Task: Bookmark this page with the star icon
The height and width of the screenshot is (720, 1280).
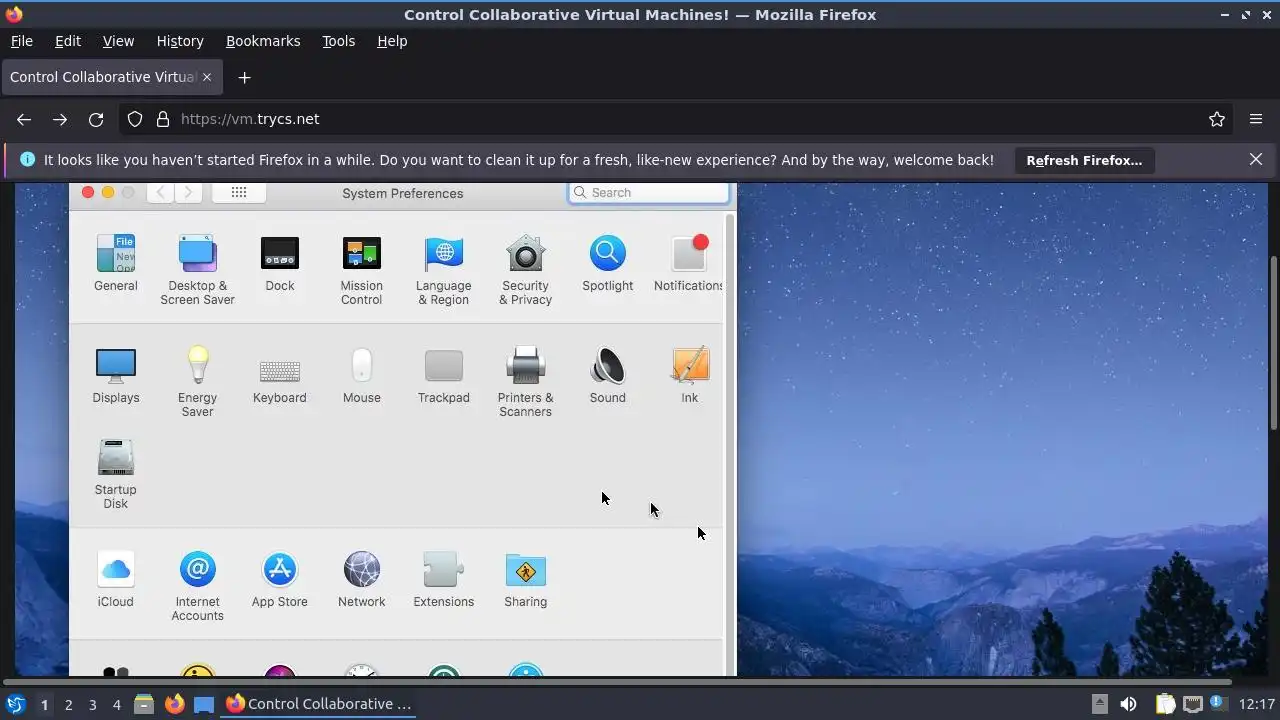Action: coord(1217,119)
